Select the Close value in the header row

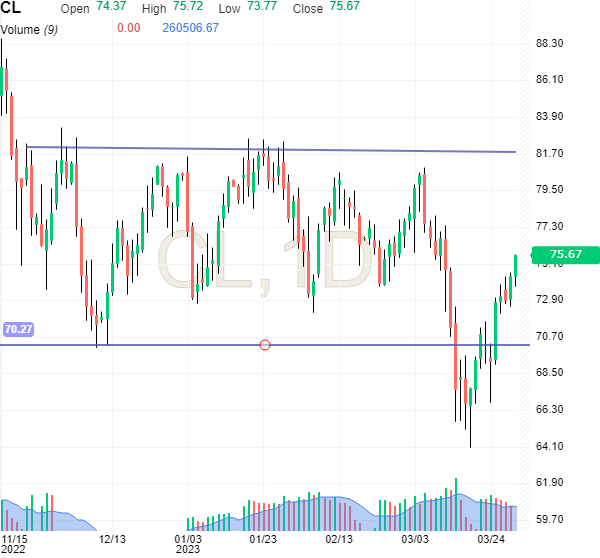(x=345, y=7)
